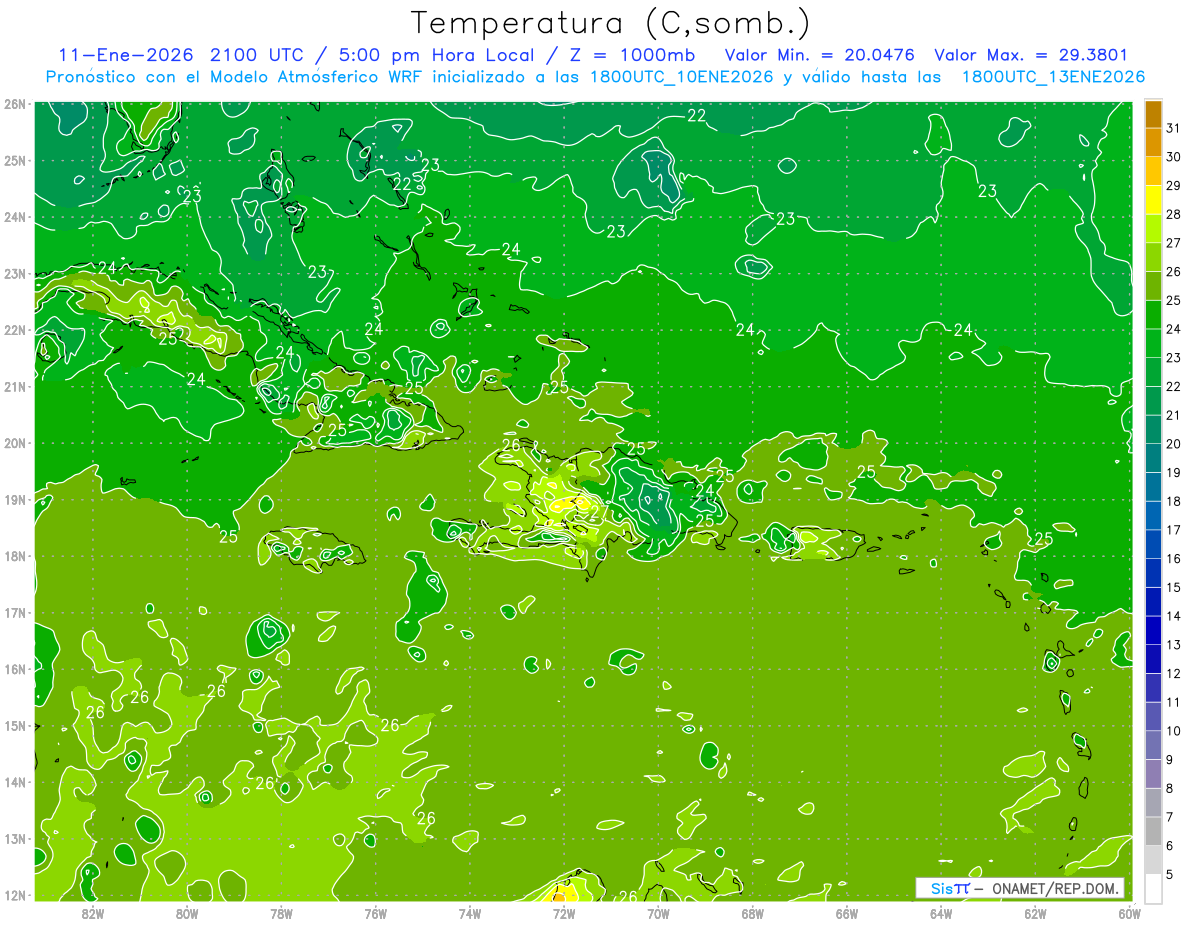Click the "13N" latitude axis label
Image resolution: width=1200 pixels, height=927 pixels.
pyautogui.click(x=14, y=838)
